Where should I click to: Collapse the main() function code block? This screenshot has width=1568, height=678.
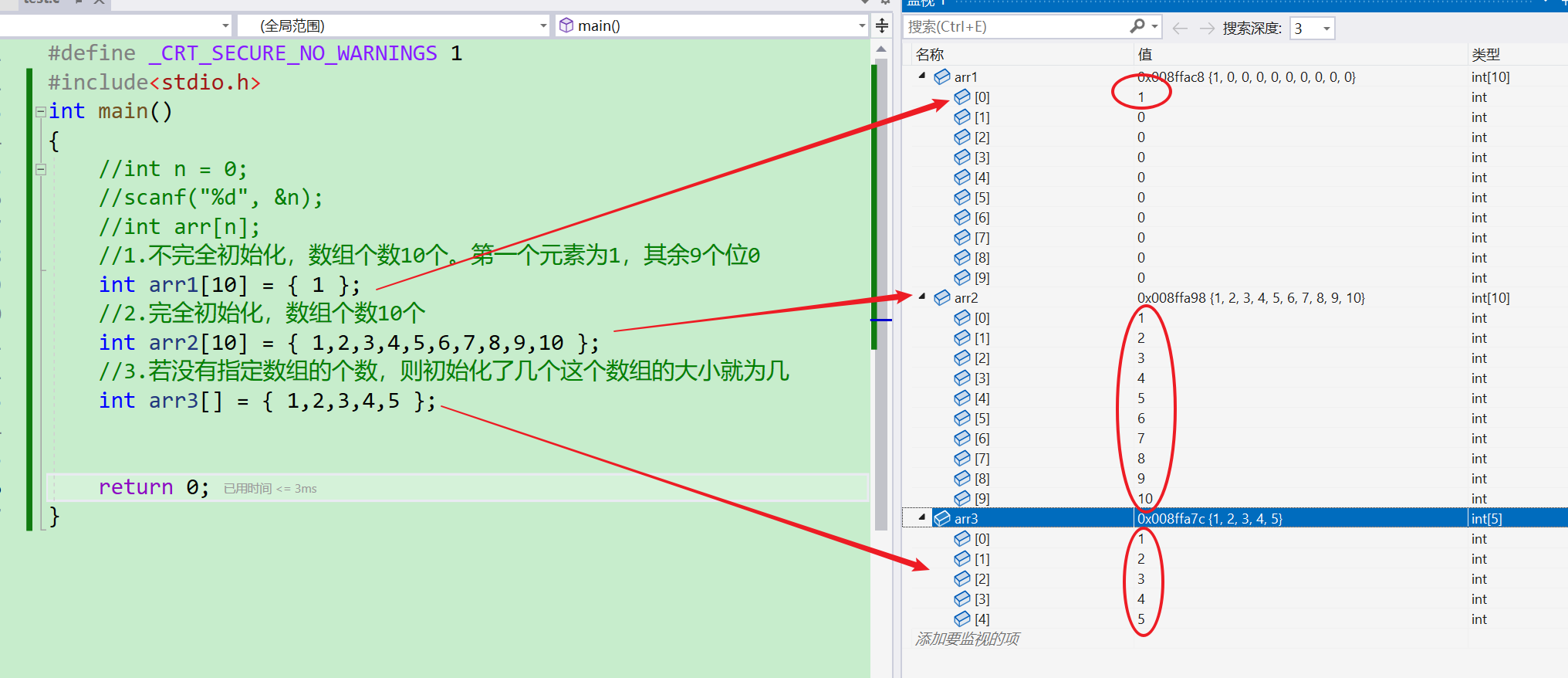(x=41, y=111)
